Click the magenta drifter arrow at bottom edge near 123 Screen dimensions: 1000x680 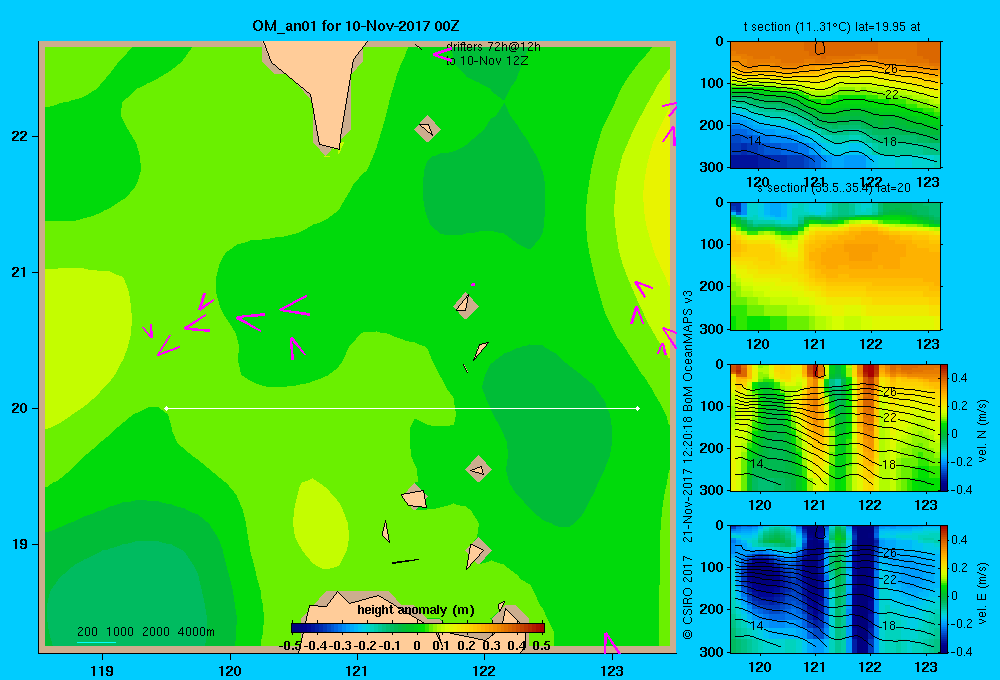point(610,642)
